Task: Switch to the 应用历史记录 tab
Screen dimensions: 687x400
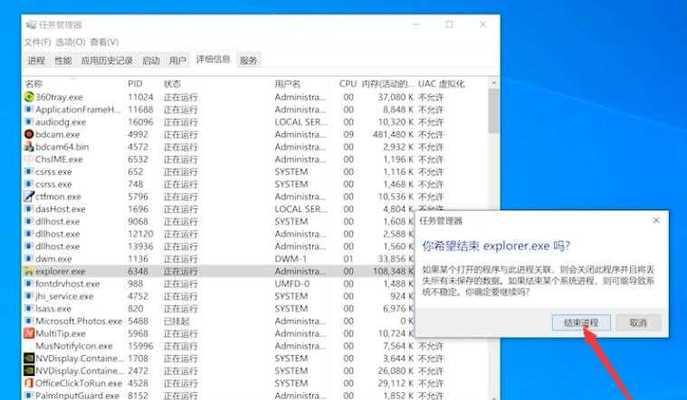Action: 107,60
